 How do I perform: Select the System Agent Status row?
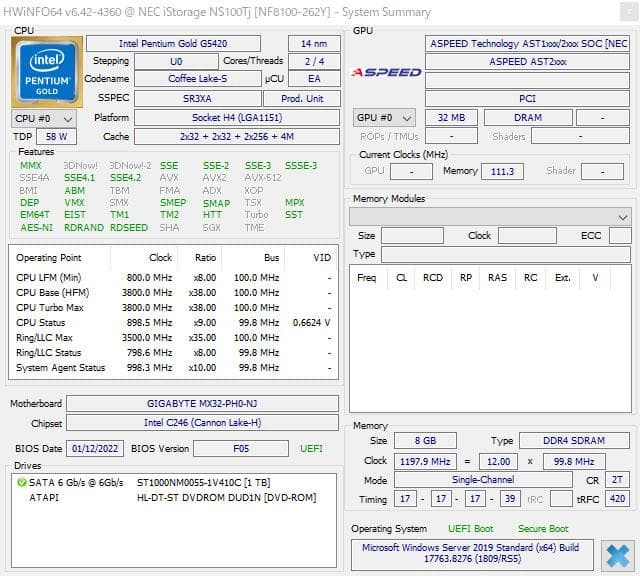pos(173,368)
